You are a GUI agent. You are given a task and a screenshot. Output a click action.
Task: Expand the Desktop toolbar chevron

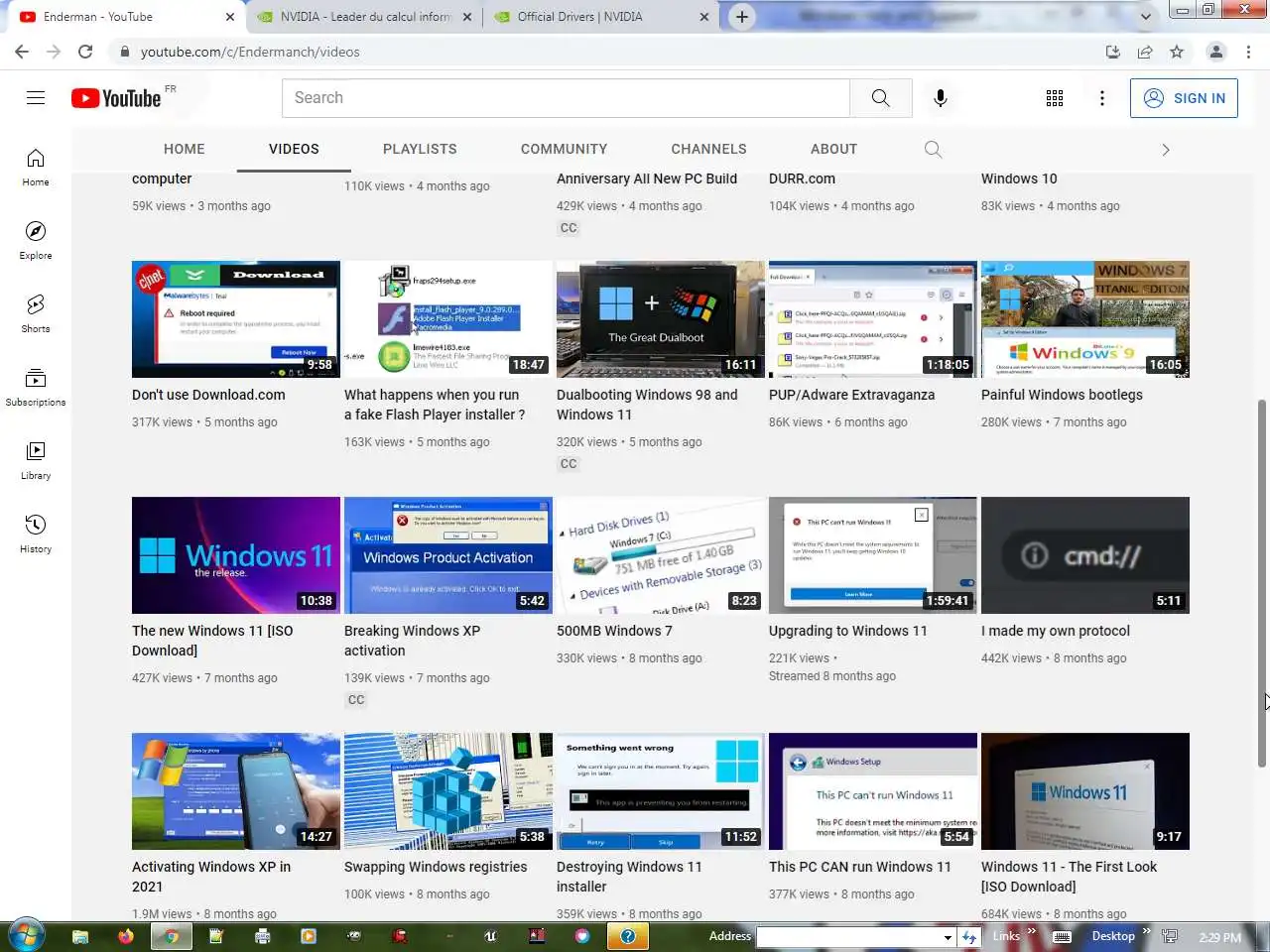click(x=1146, y=932)
